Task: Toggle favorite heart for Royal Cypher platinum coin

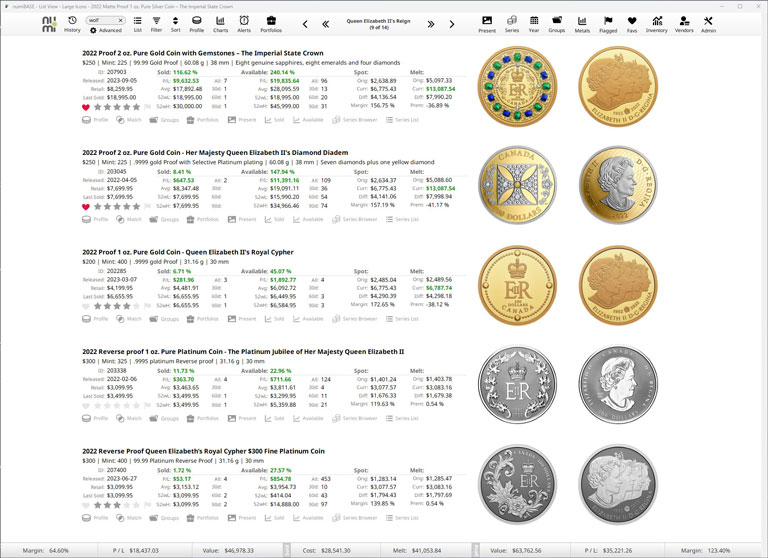Action: click(x=86, y=505)
